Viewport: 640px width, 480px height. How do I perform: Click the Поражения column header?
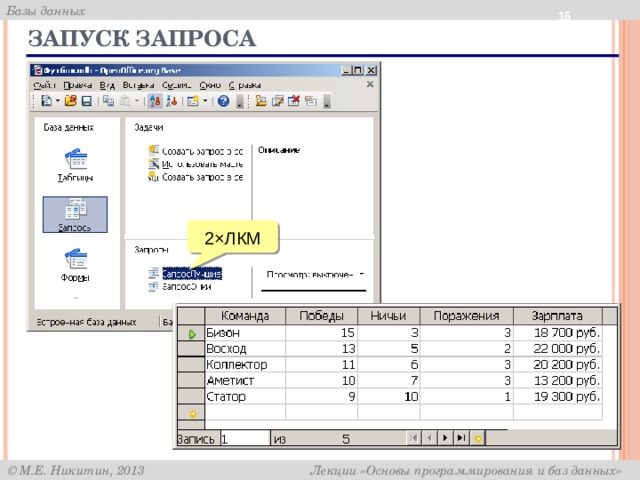[x=466, y=316]
